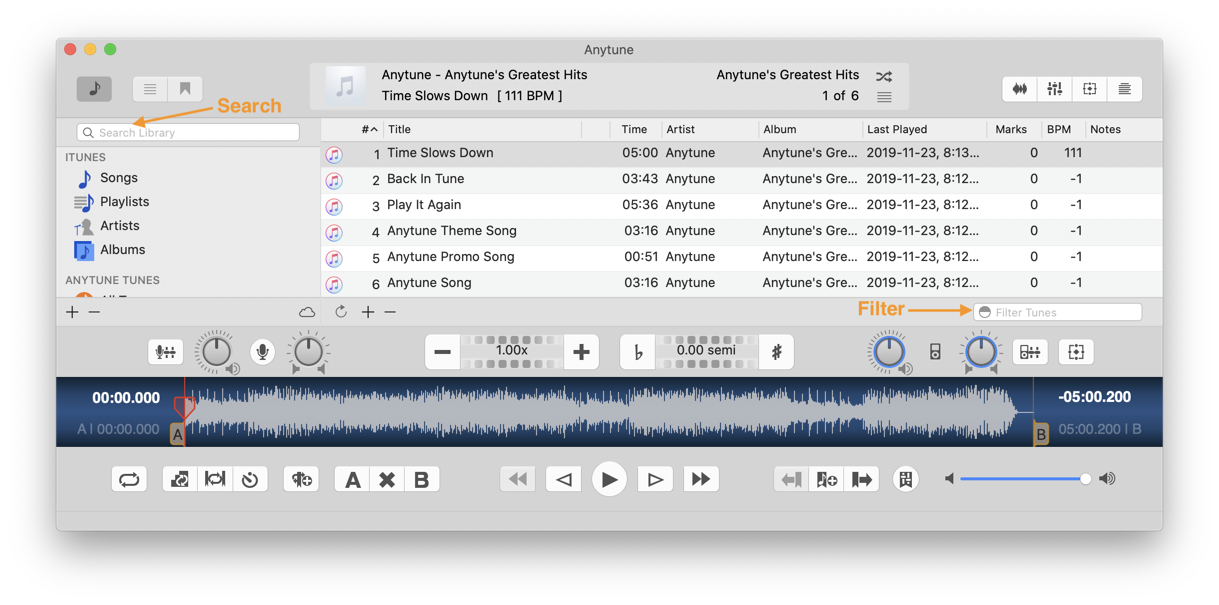Increase tempo with plus button
This screenshot has height=605, width=1219.
pyautogui.click(x=581, y=352)
